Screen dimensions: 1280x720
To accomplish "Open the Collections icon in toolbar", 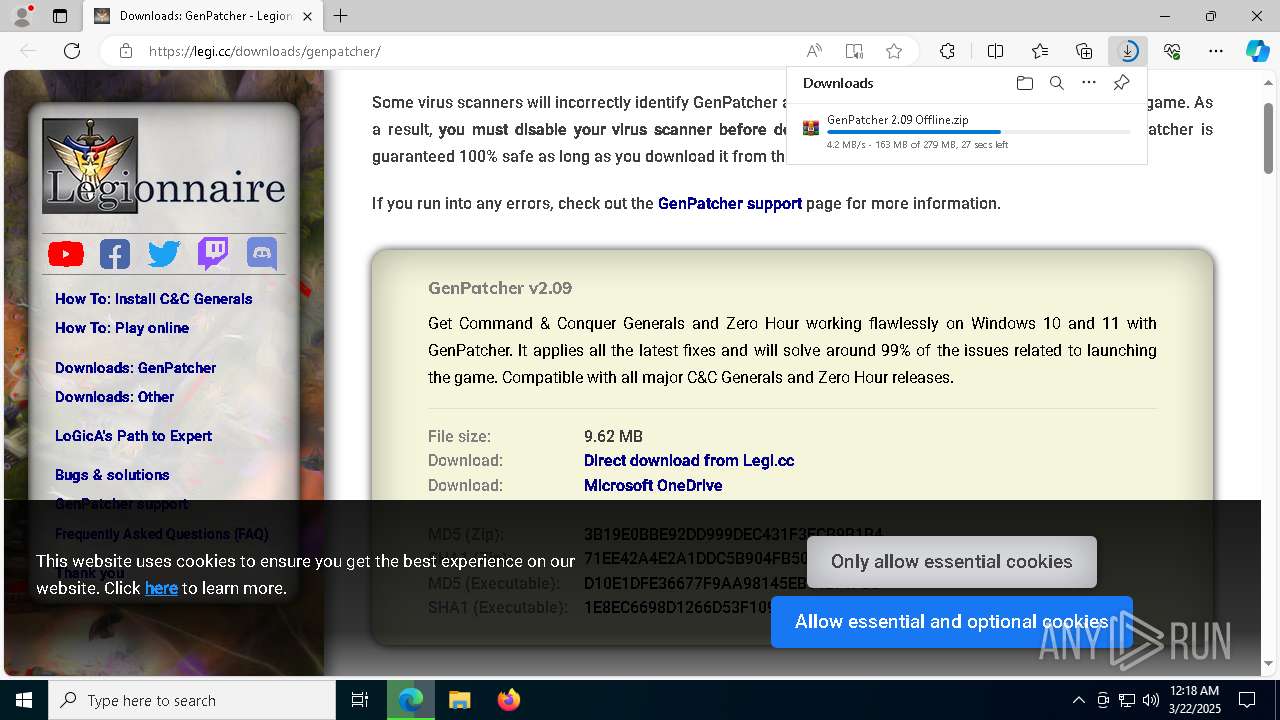I will tap(1084, 51).
